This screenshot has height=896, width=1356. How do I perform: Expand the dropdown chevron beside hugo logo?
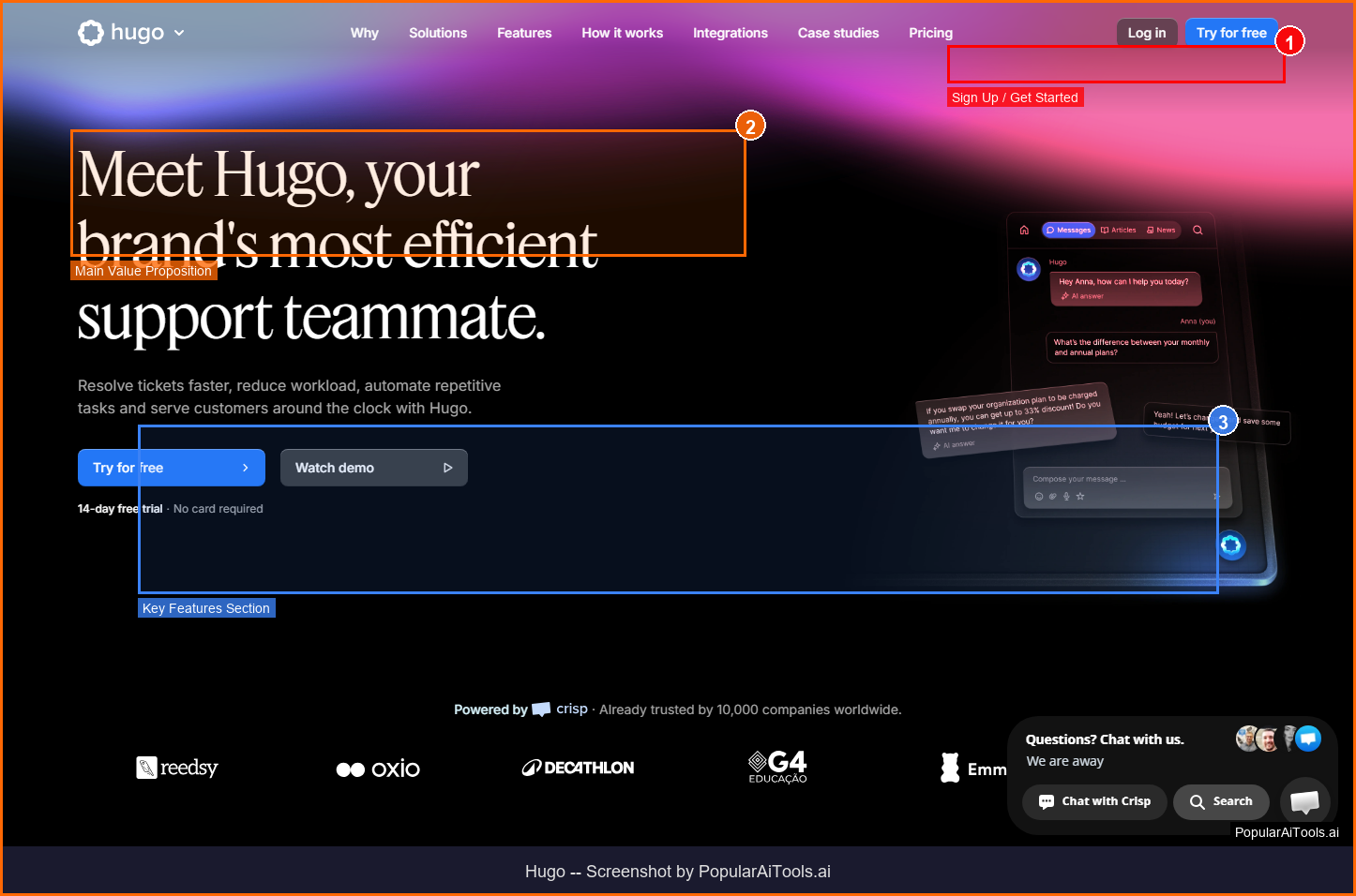click(179, 33)
